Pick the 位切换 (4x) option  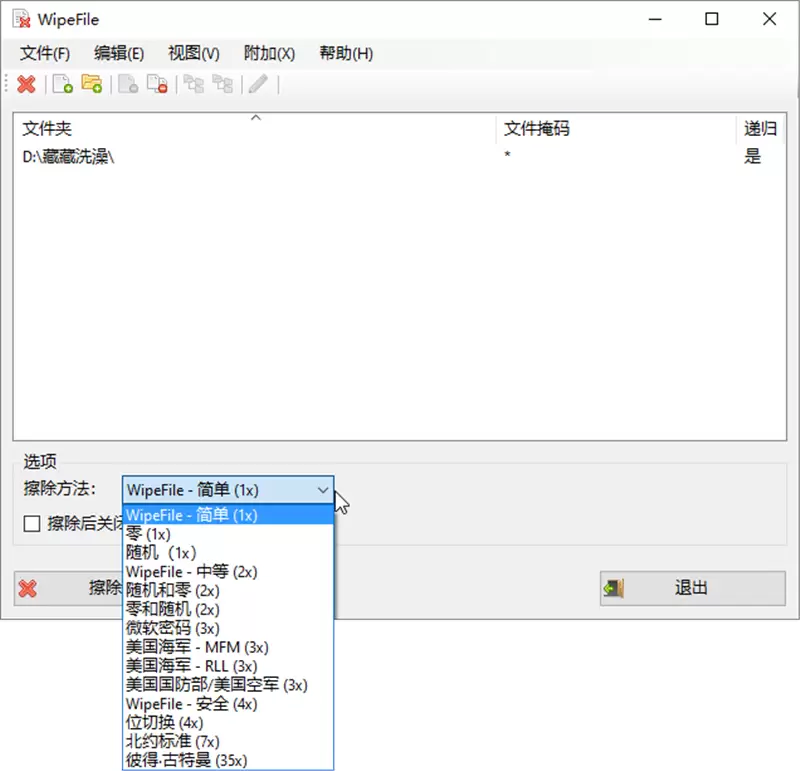click(x=228, y=723)
